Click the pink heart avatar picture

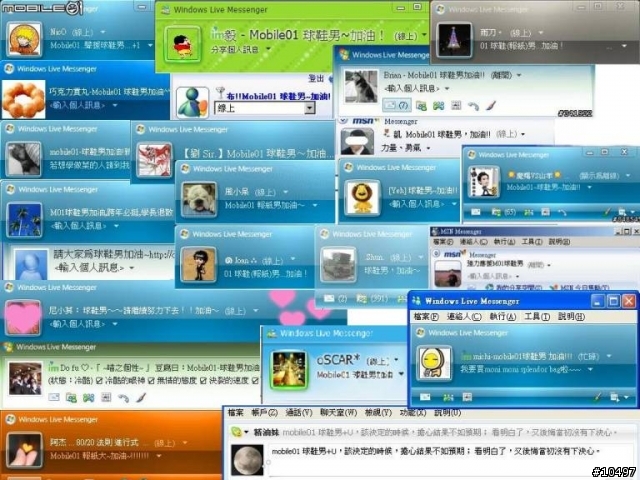23,318
